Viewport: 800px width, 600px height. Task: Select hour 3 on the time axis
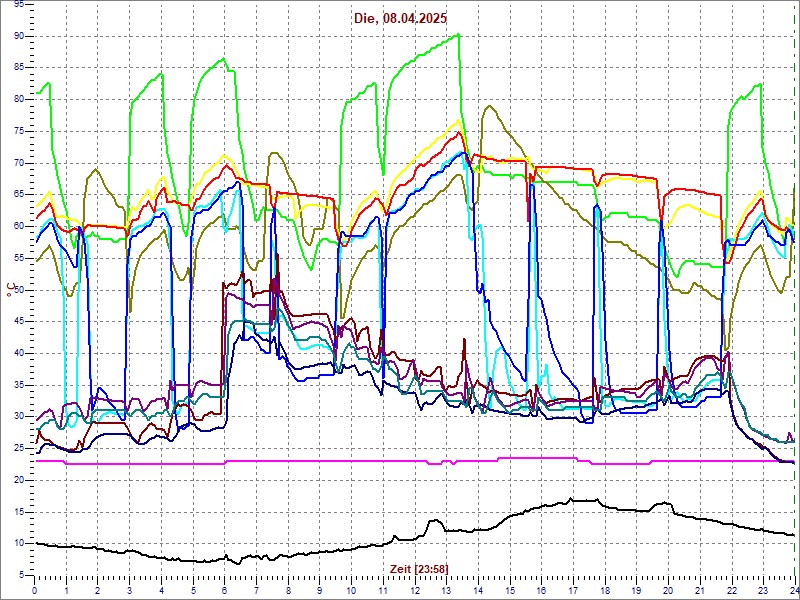130,591
